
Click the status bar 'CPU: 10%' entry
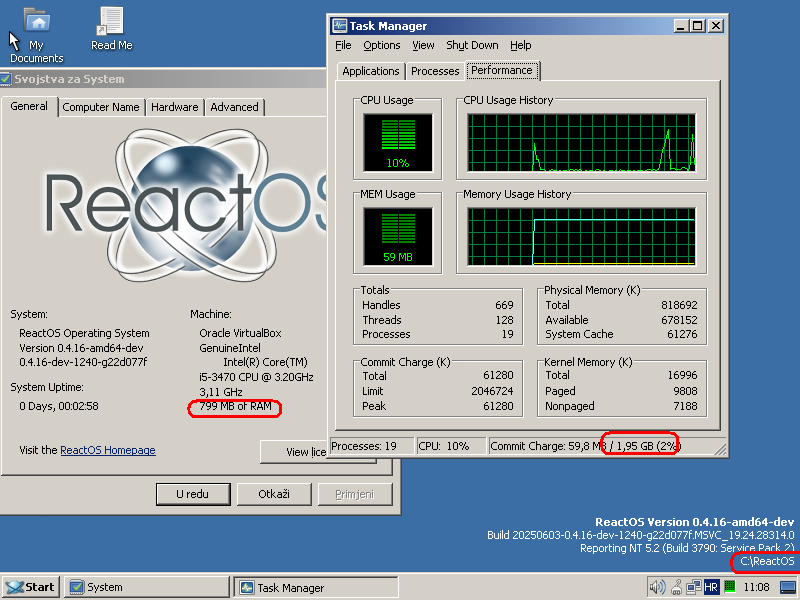pyautogui.click(x=451, y=446)
